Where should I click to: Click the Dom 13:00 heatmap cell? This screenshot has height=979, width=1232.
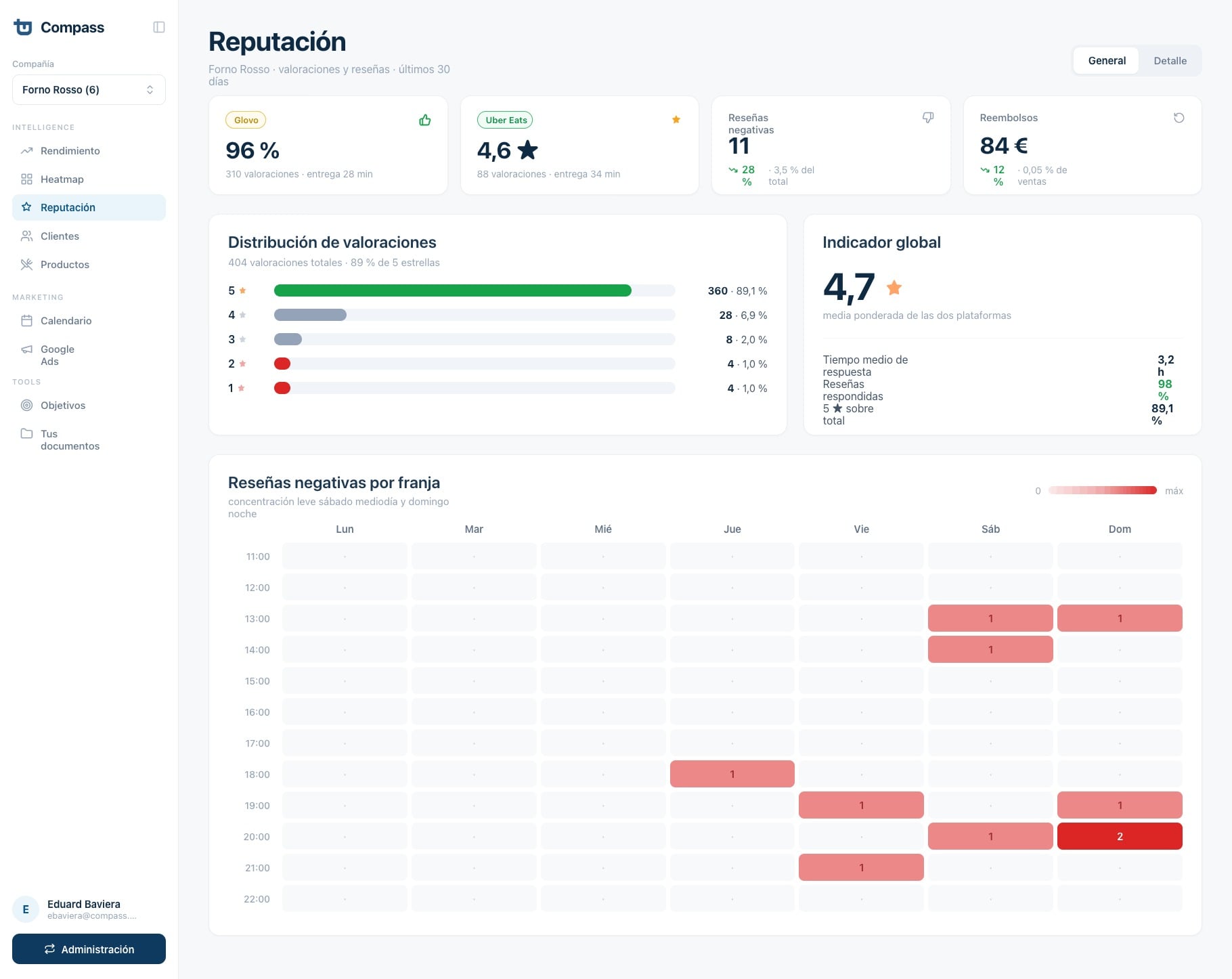1120,618
